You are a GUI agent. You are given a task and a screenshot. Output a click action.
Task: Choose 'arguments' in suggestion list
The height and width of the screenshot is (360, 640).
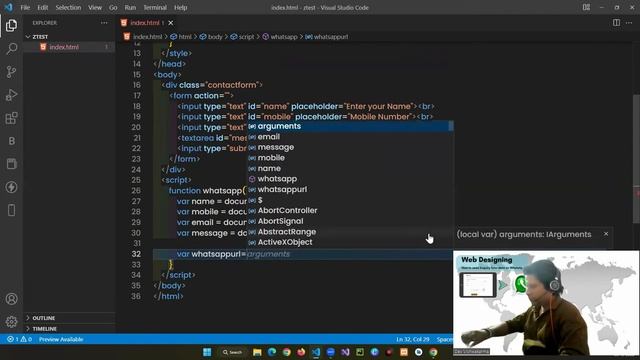point(349,126)
